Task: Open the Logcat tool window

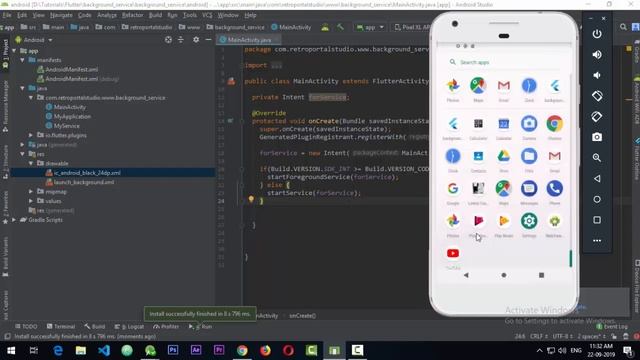Action: point(130,327)
